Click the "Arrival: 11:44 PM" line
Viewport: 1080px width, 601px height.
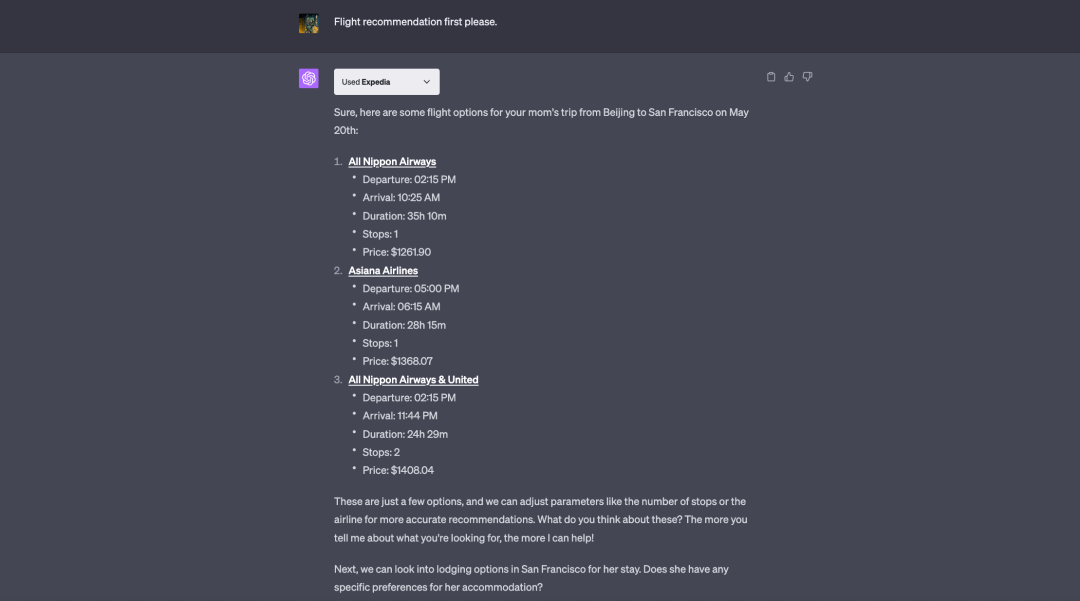click(x=400, y=416)
